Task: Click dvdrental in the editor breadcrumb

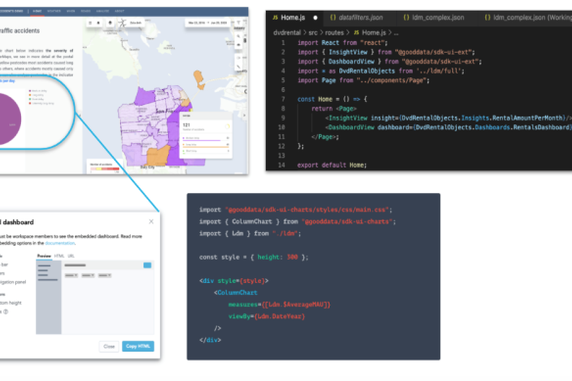Action: tap(287, 33)
